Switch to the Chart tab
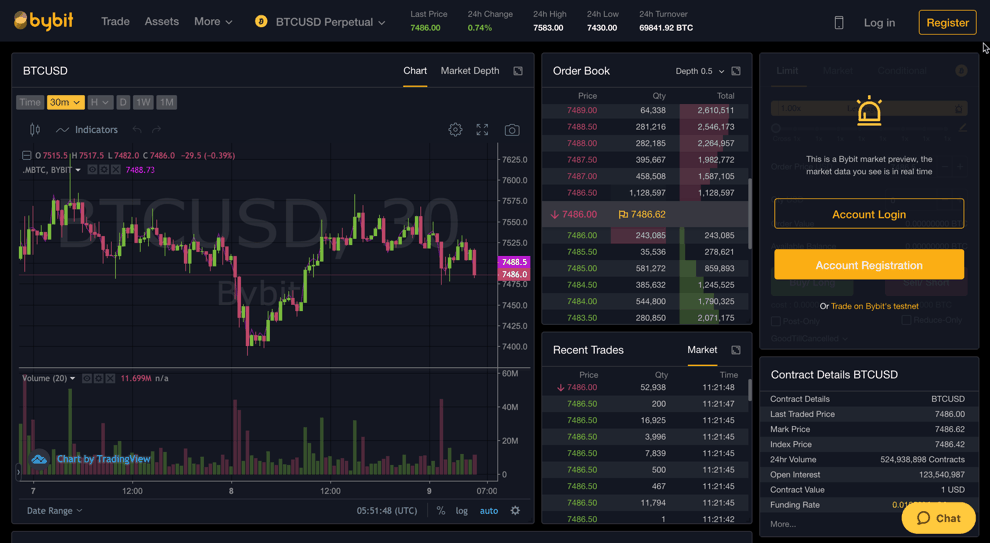Viewport: 990px width, 543px height. (415, 71)
